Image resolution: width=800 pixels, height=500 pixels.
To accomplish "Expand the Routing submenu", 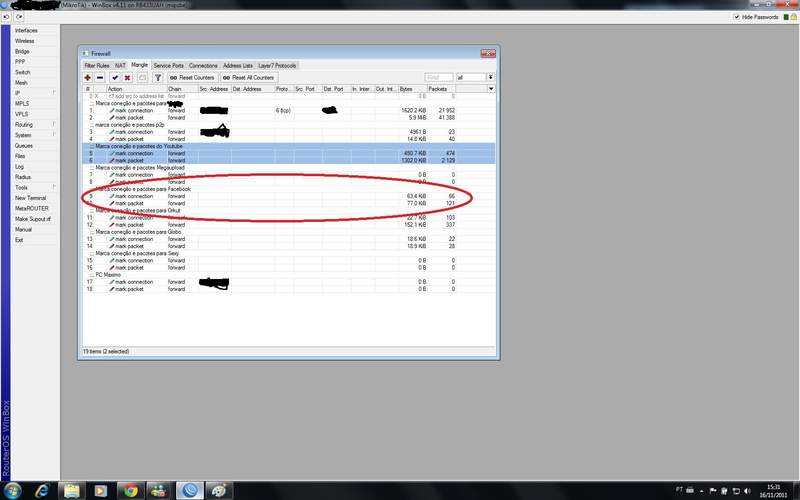I will point(35,124).
